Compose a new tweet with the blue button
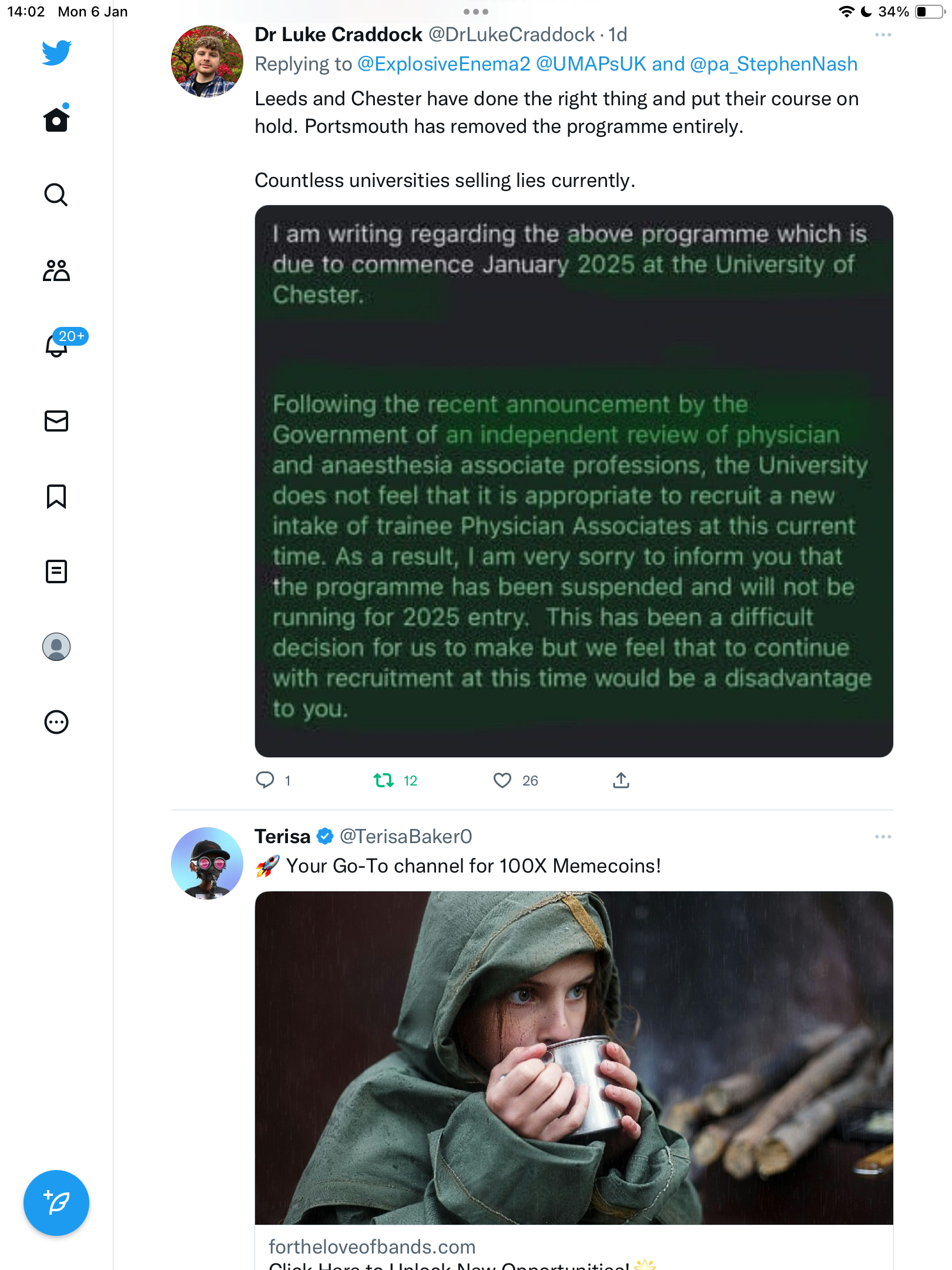The height and width of the screenshot is (1270, 952). tap(56, 1203)
